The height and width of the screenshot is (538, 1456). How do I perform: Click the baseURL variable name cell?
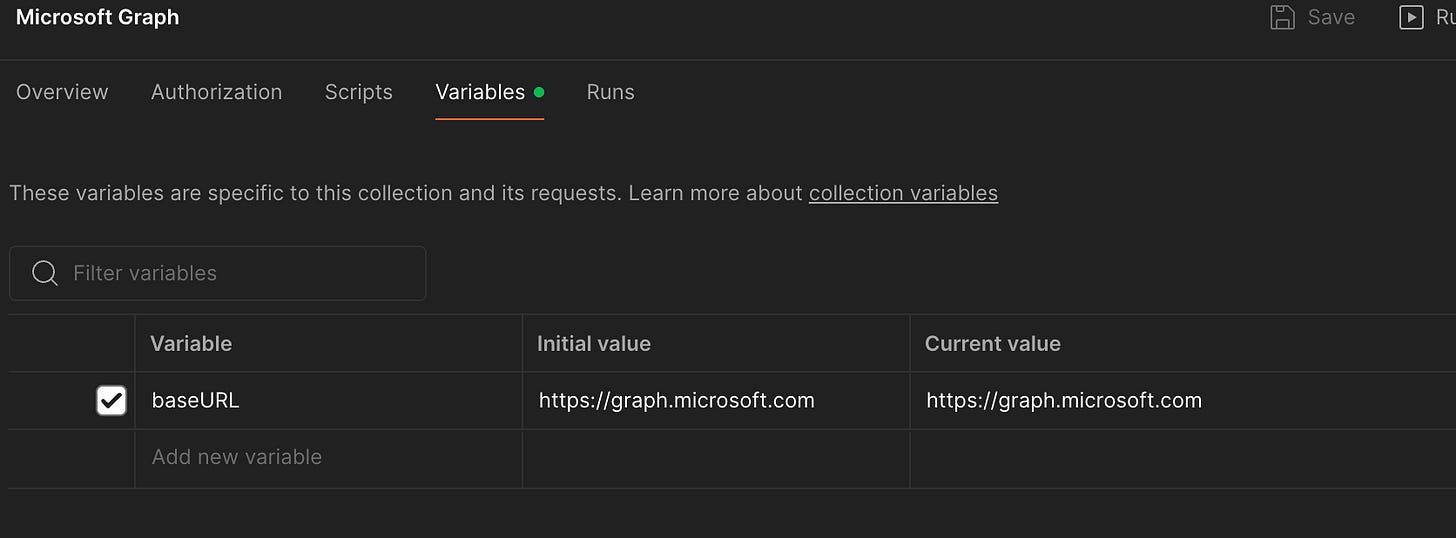(328, 401)
